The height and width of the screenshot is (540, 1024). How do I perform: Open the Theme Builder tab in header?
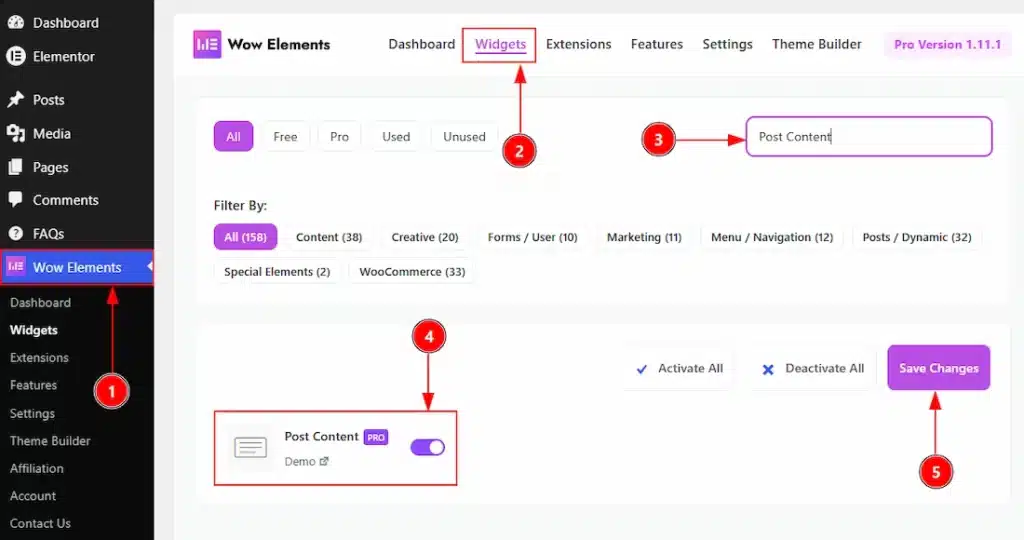click(816, 44)
